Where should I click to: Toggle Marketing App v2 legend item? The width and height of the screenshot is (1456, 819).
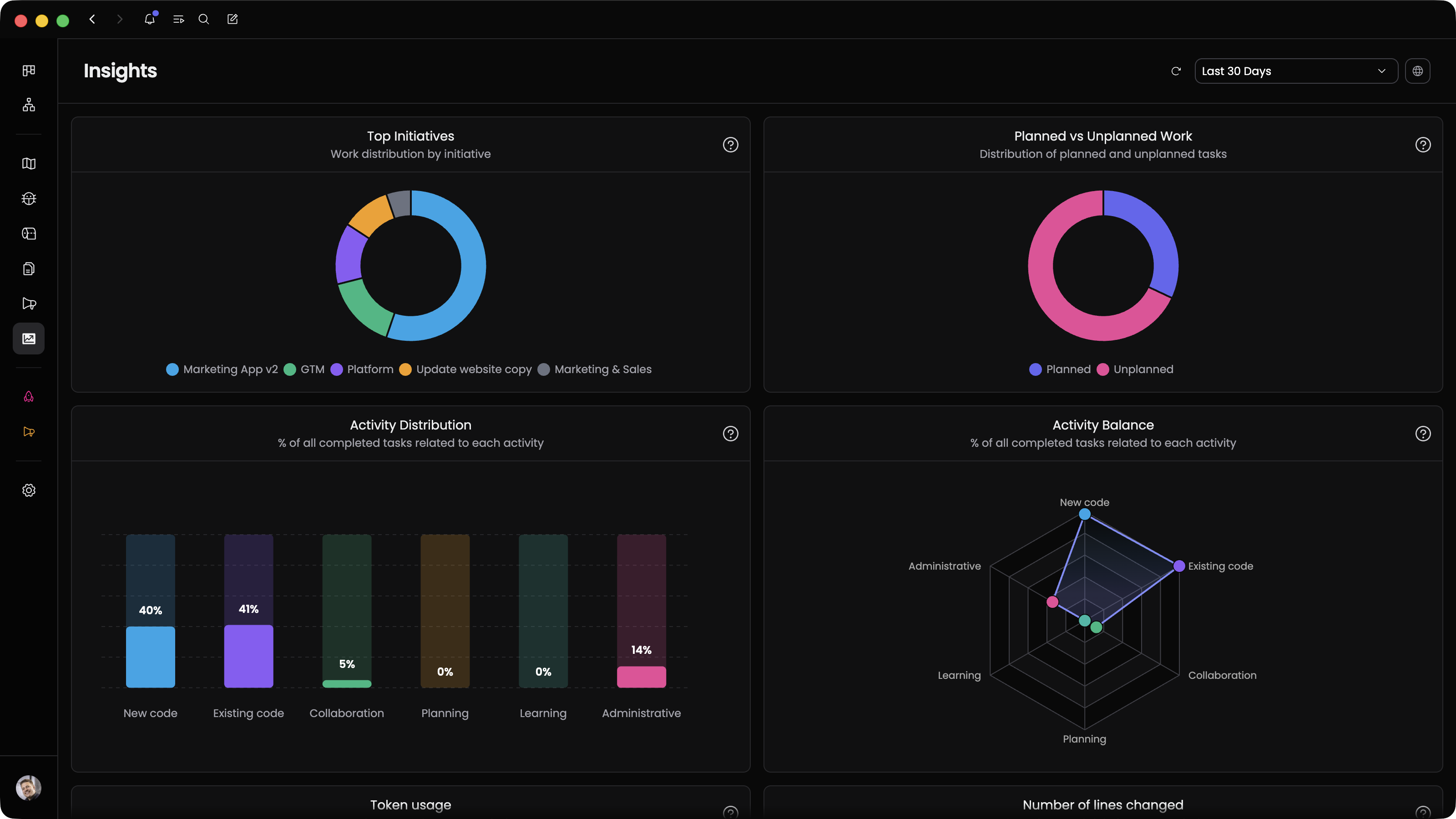click(x=222, y=369)
